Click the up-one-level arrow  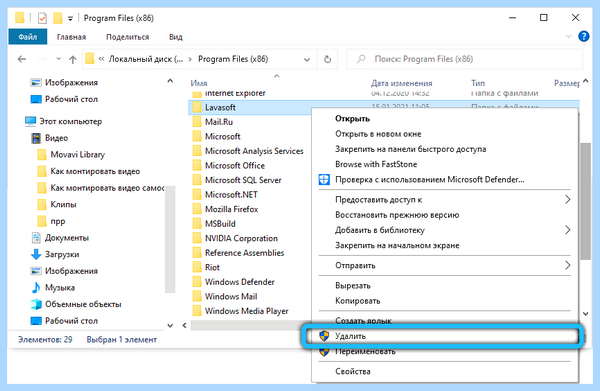73,59
